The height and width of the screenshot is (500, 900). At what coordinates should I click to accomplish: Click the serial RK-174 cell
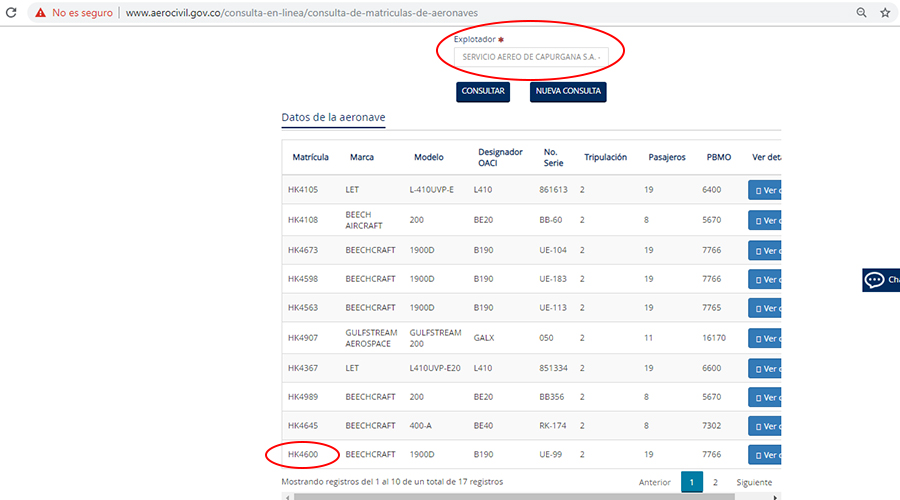553,425
